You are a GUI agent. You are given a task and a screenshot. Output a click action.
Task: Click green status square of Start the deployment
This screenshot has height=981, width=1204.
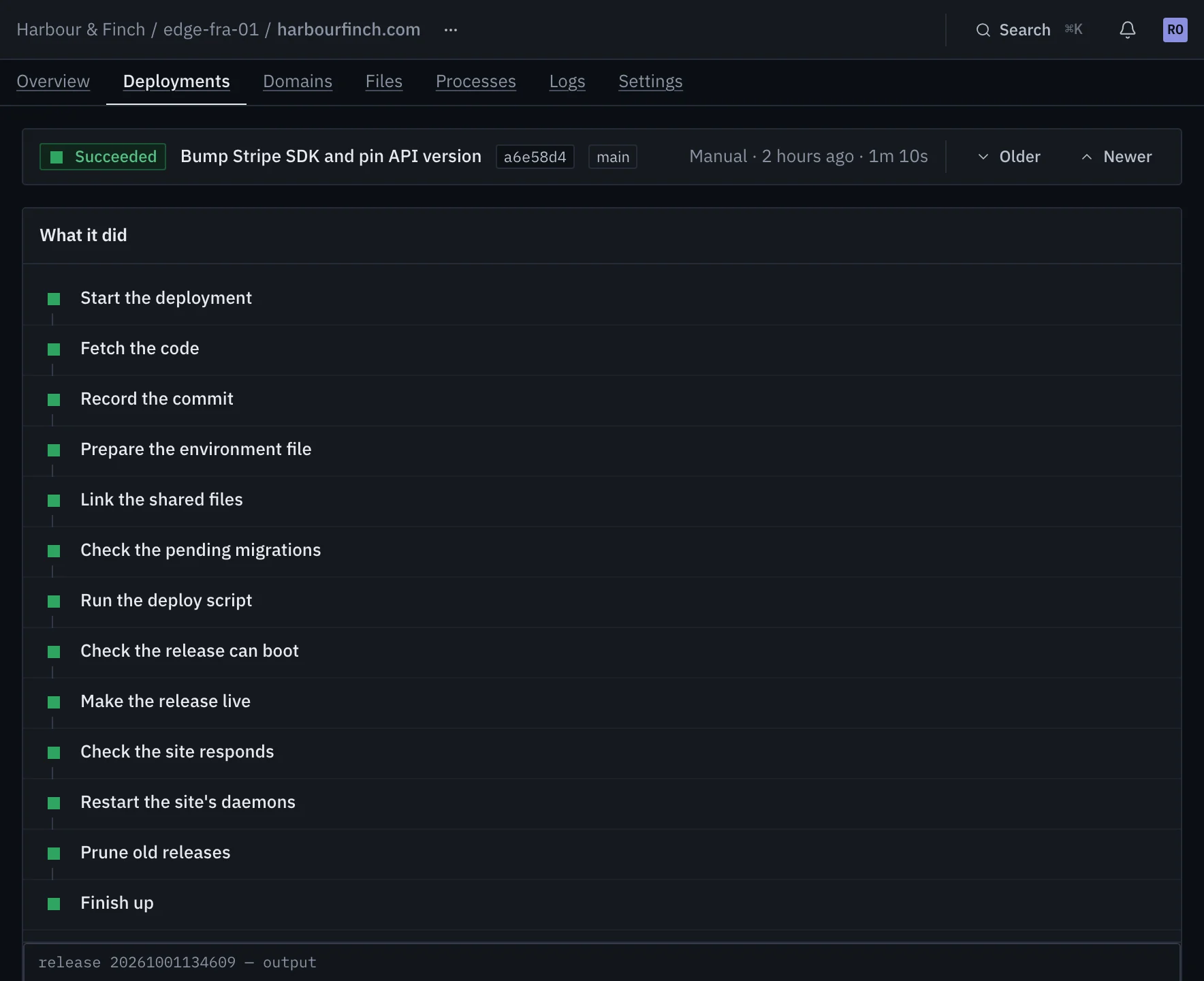click(54, 299)
